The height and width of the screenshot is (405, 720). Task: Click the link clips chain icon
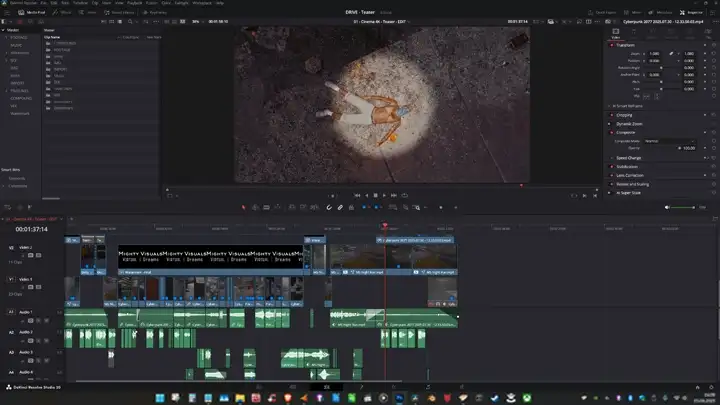pos(340,207)
